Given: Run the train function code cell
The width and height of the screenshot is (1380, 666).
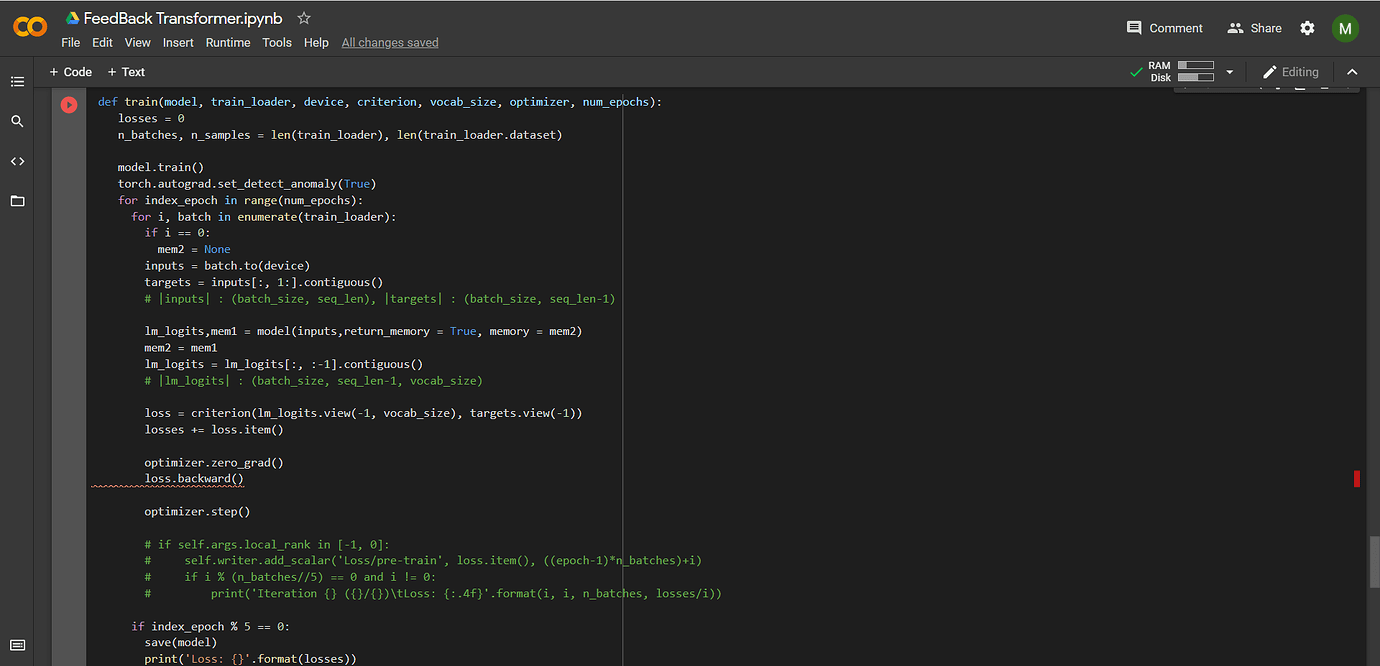Looking at the screenshot, I should (x=69, y=104).
